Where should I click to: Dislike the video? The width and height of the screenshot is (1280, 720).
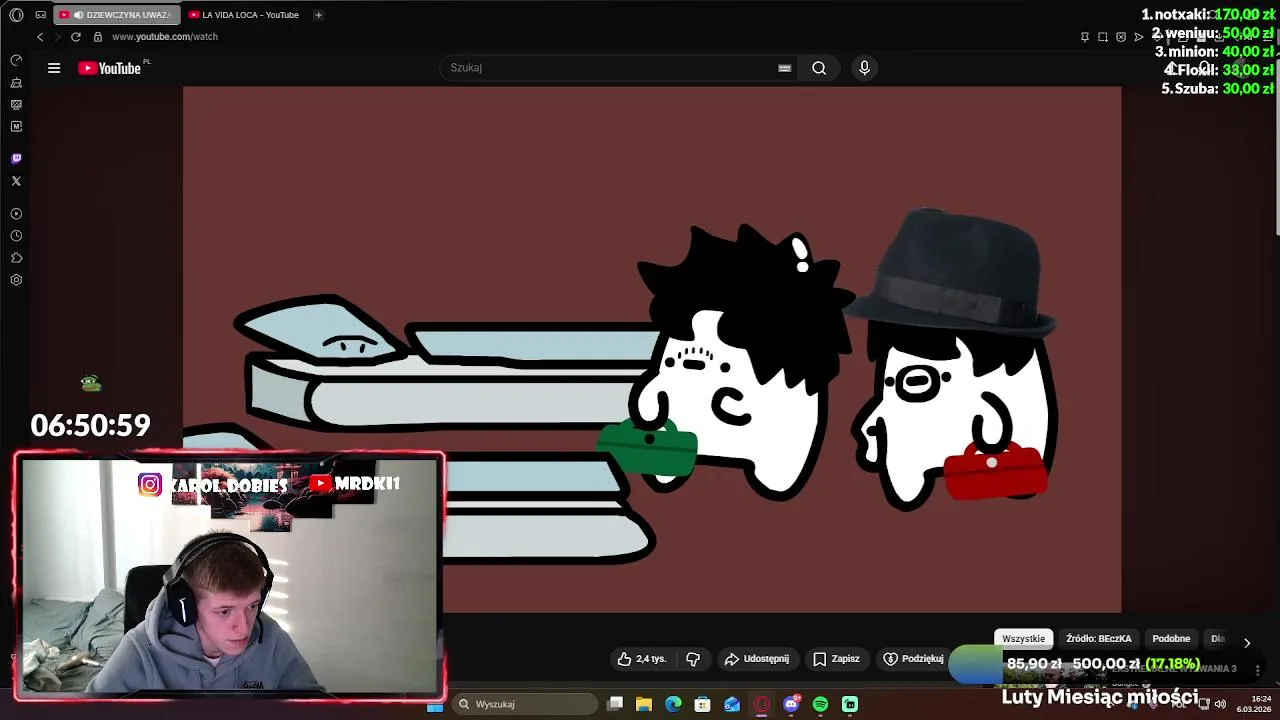pyautogui.click(x=693, y=659)
